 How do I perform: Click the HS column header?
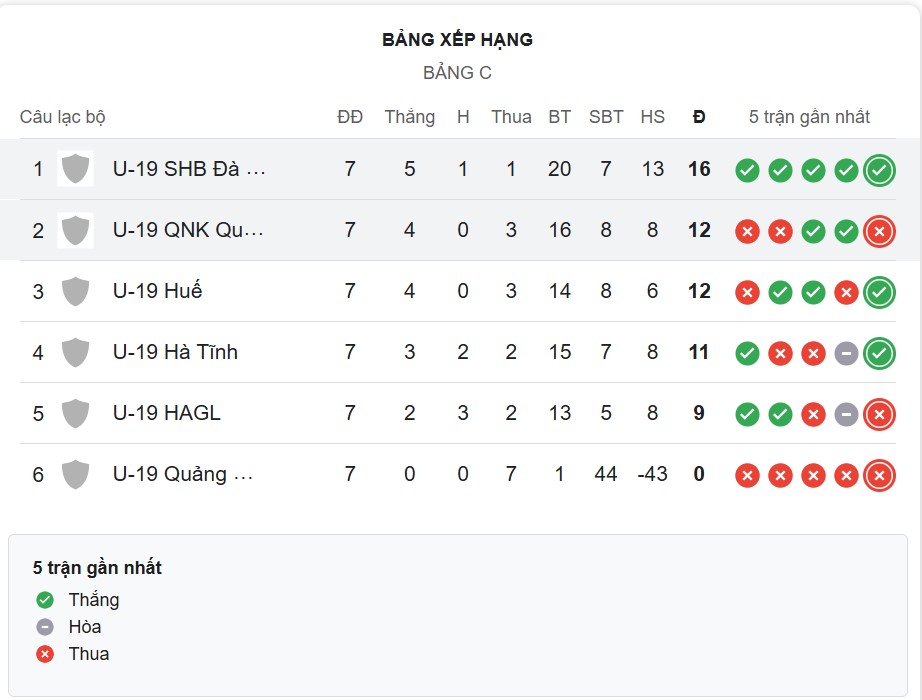coord(652,116)
